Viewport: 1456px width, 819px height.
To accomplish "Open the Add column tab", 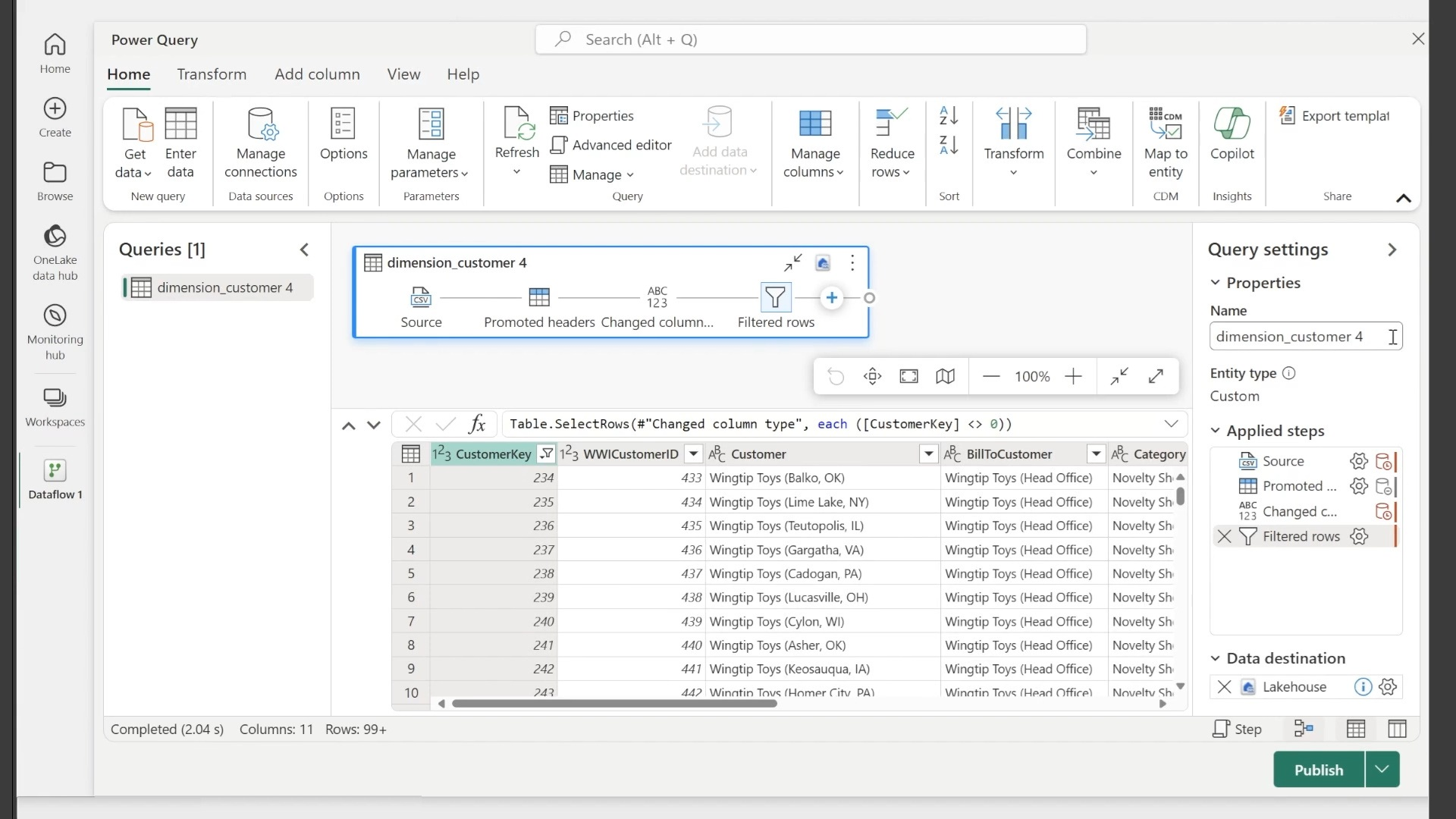I will click(x=317, y=74).
